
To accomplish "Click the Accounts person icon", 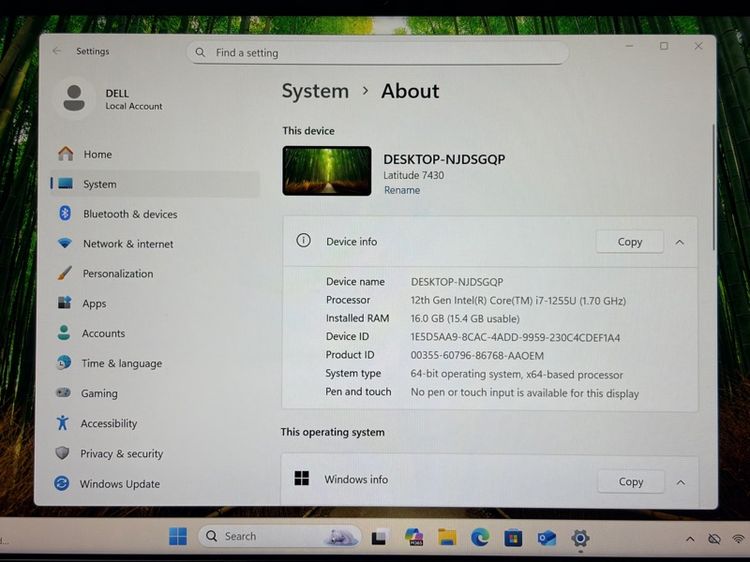I will 64,333.
